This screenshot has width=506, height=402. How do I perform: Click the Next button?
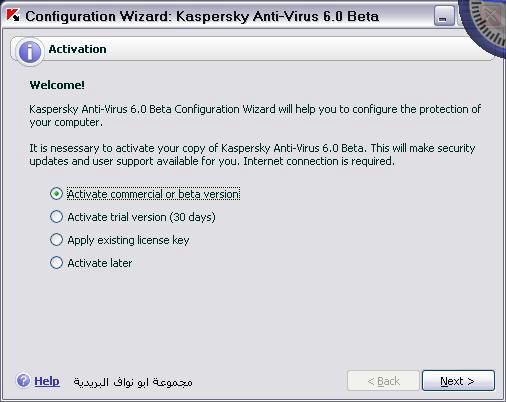pos(458,381)
